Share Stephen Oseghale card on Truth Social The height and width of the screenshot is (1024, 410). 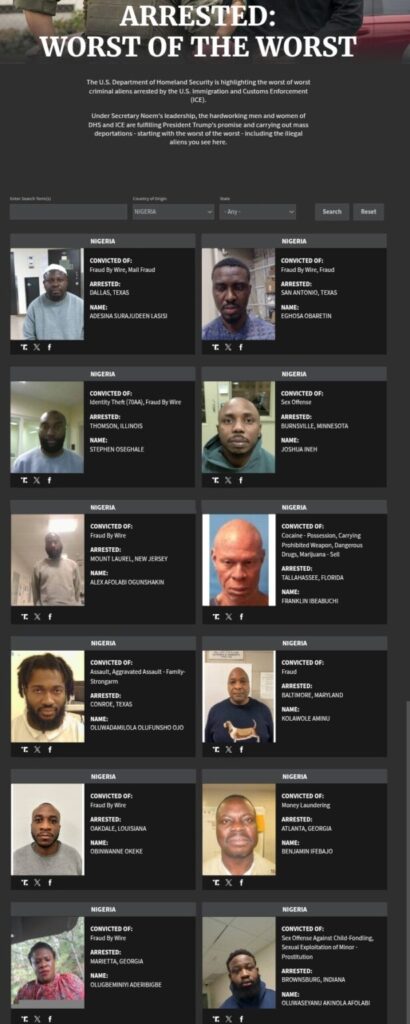[24, 480]
